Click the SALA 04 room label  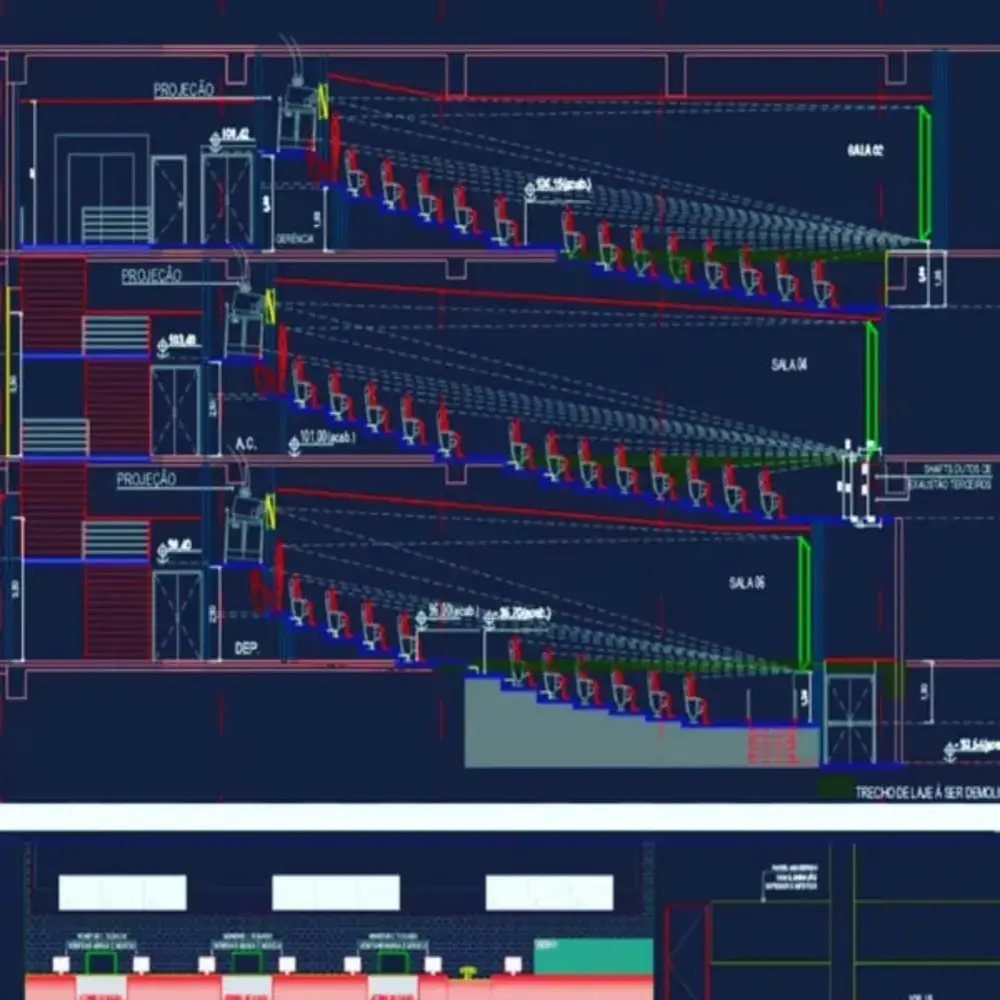pos(789,366)
